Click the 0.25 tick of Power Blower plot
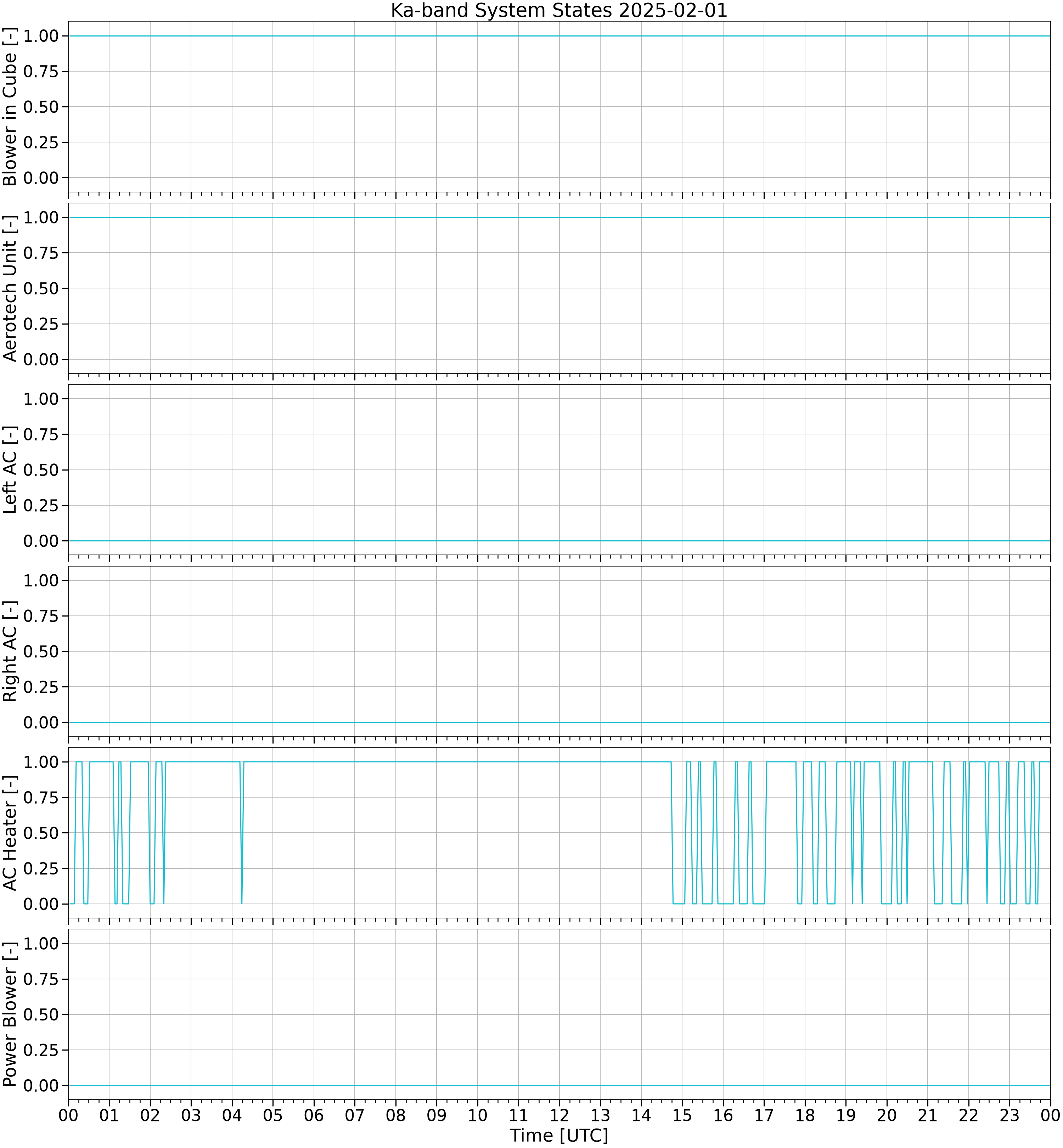 click(x=41, y=1050)
